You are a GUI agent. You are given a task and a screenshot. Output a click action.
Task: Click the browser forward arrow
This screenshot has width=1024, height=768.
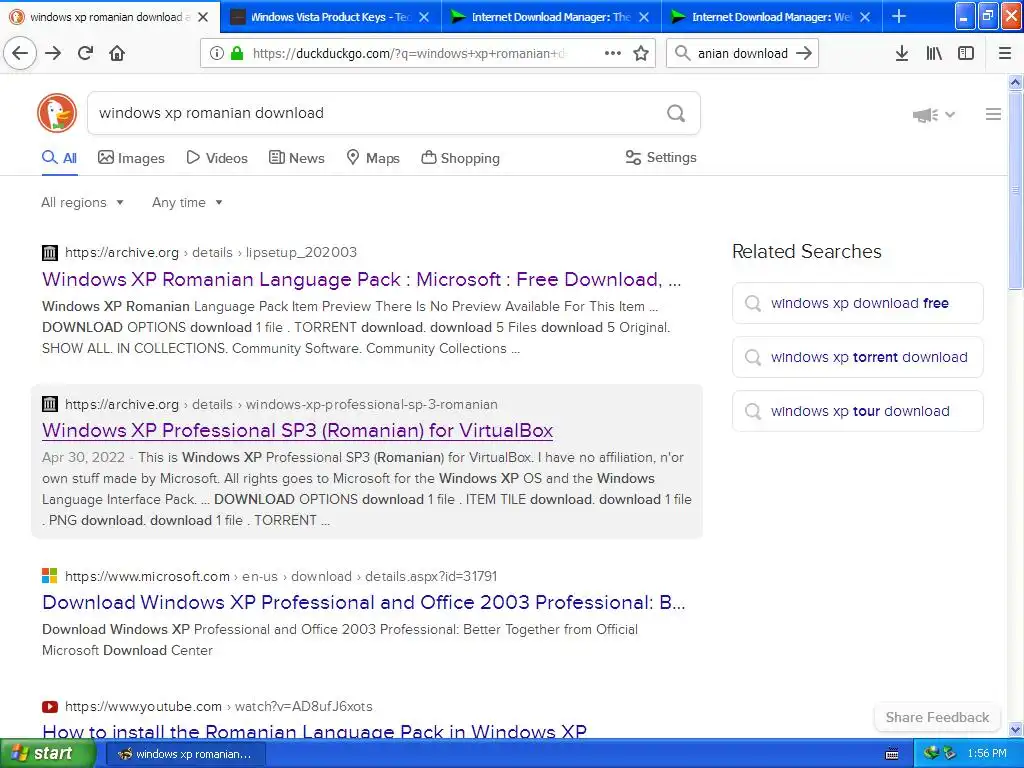54,53
